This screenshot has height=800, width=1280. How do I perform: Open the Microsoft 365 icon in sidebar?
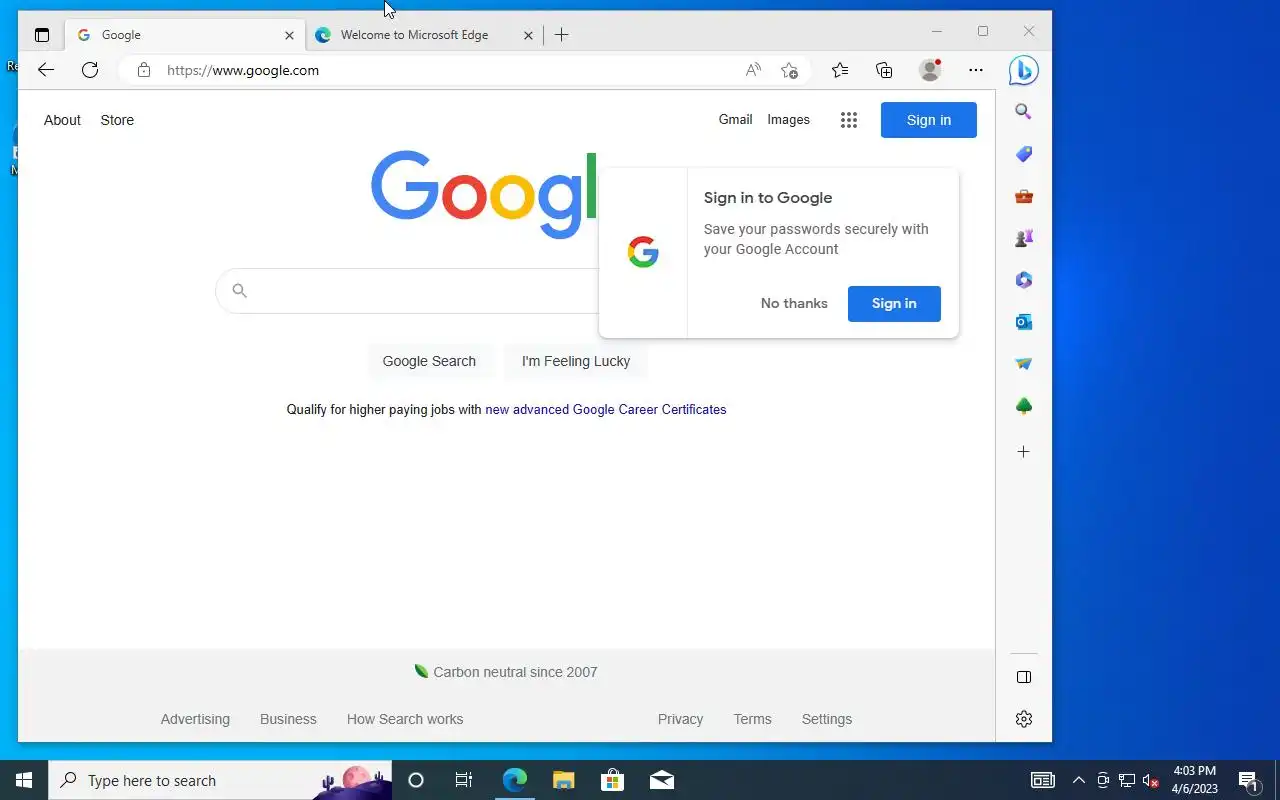coord(1023,280)
